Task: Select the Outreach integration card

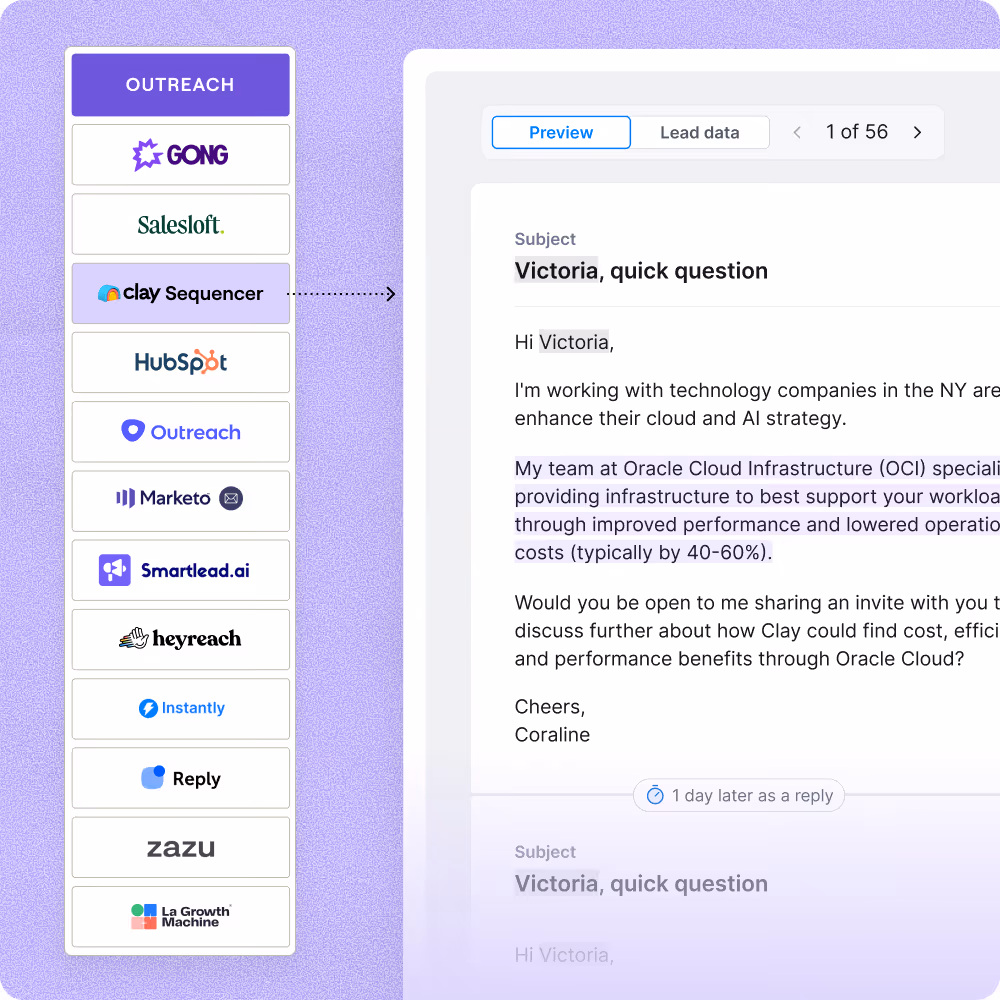Action: (x=180, y=432)
